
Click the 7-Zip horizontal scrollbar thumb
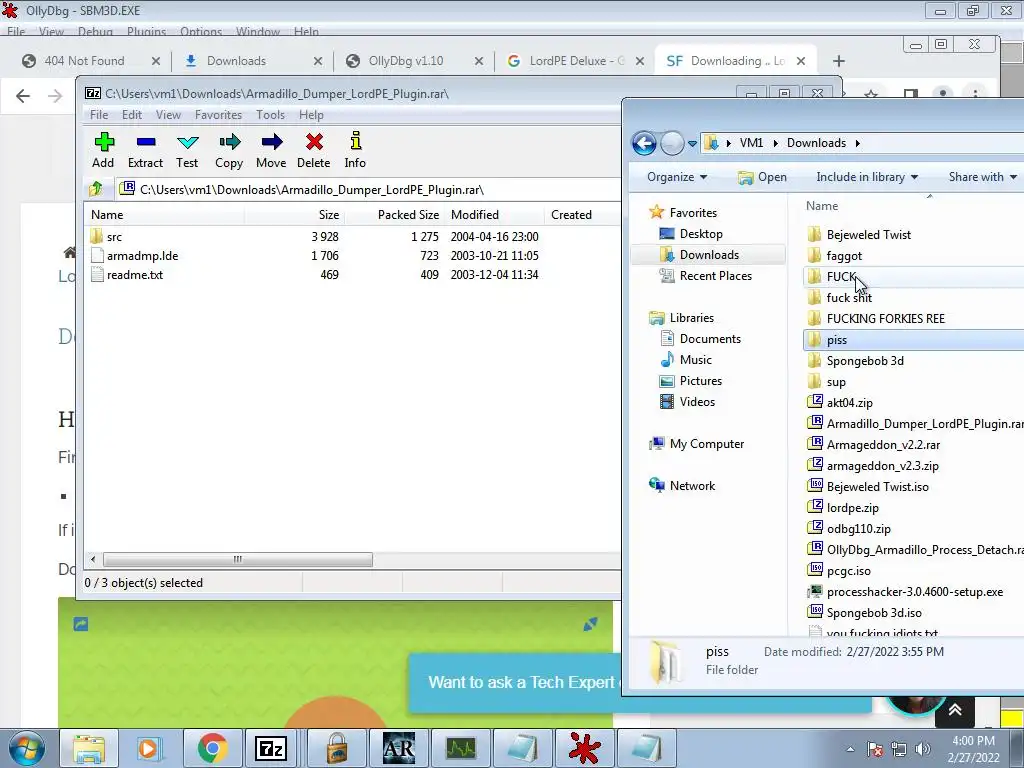pos(238,560)
